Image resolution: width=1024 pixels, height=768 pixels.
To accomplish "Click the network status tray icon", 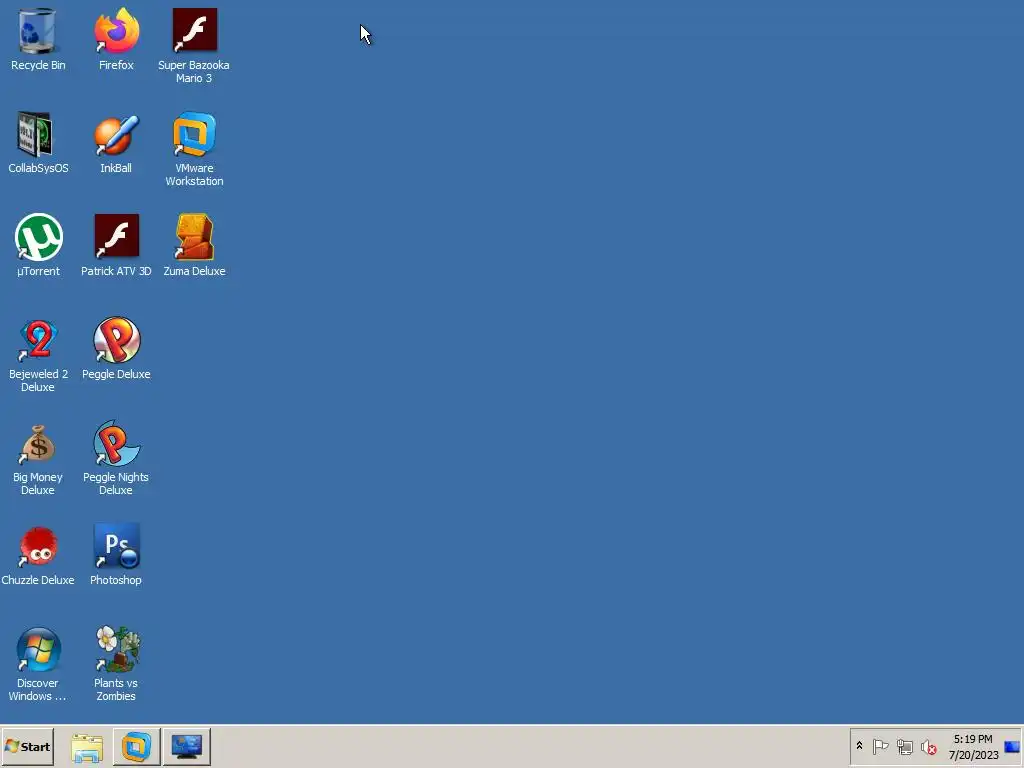I will pos(904,746).
